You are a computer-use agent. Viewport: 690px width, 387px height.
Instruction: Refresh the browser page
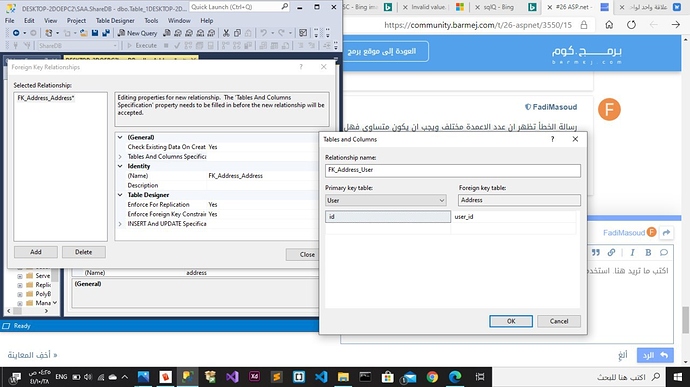click(x=631, y=25)
